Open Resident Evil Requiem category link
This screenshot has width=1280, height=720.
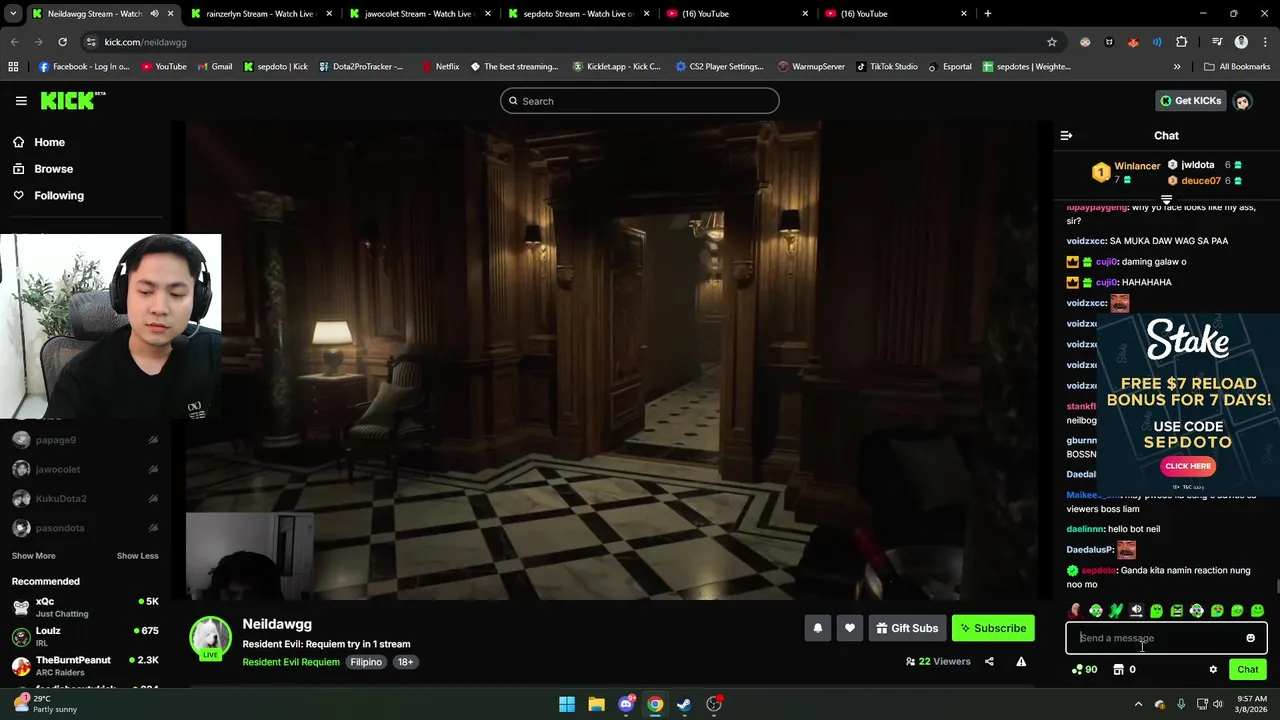tap(291, 662)
